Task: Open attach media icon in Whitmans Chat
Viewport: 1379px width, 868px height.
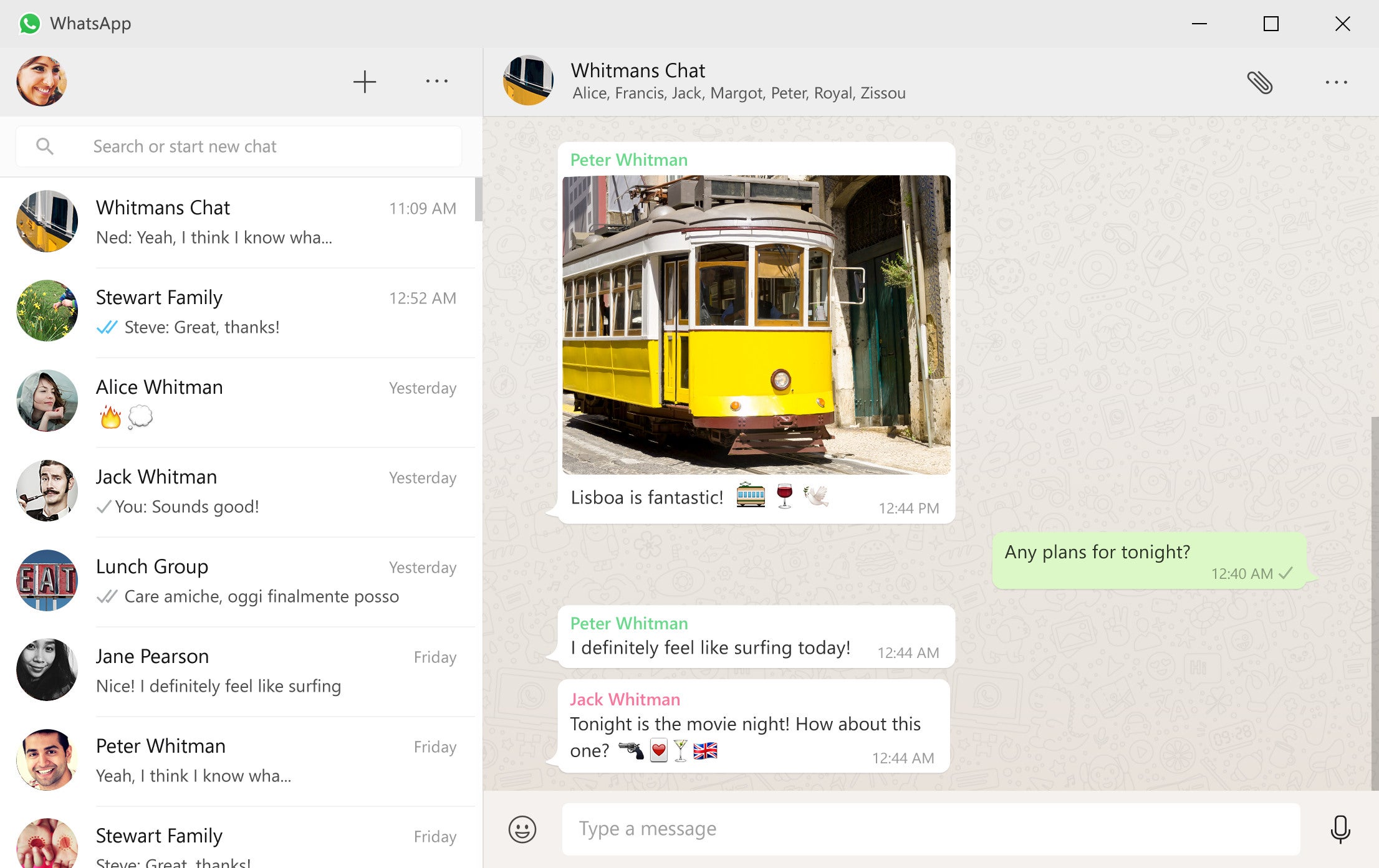Action: pyautogui.click(x=1259, y=81)
